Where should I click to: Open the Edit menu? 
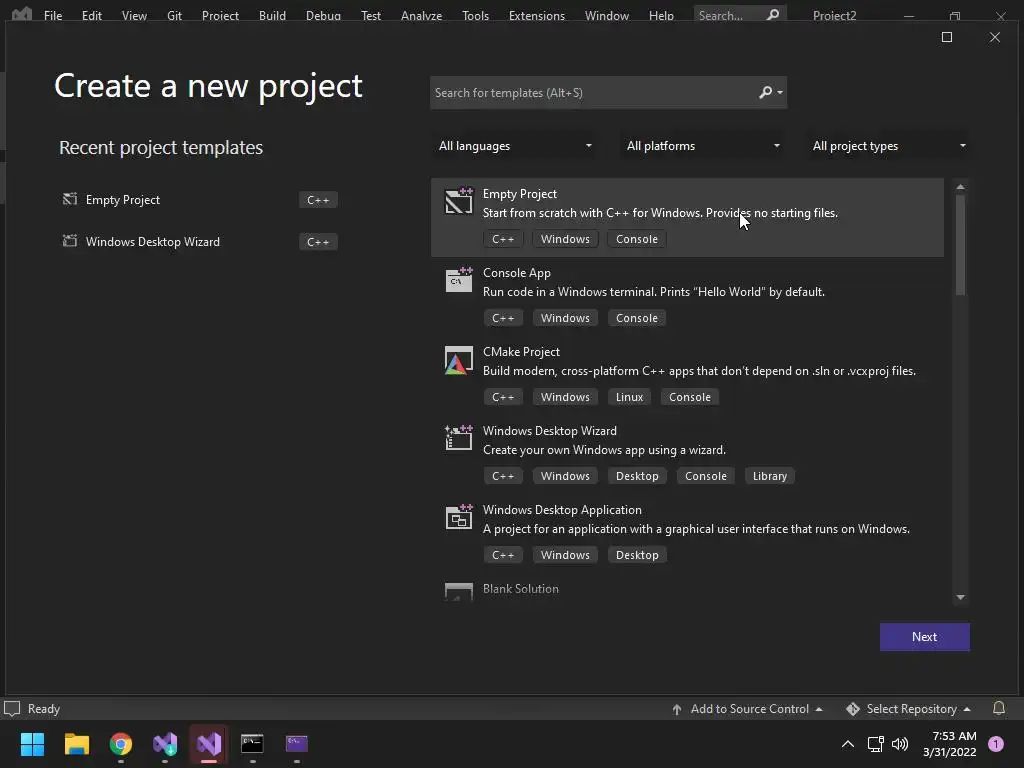click(91, 15)
